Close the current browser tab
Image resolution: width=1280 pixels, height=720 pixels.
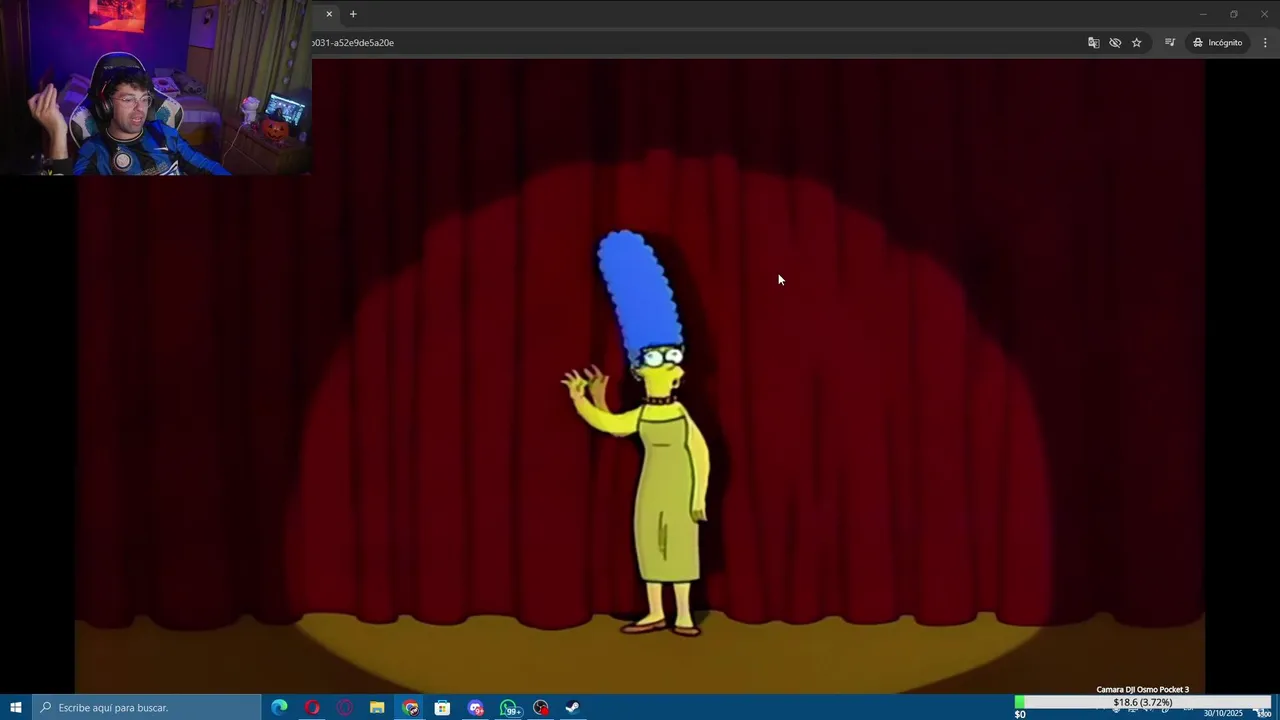329,14
